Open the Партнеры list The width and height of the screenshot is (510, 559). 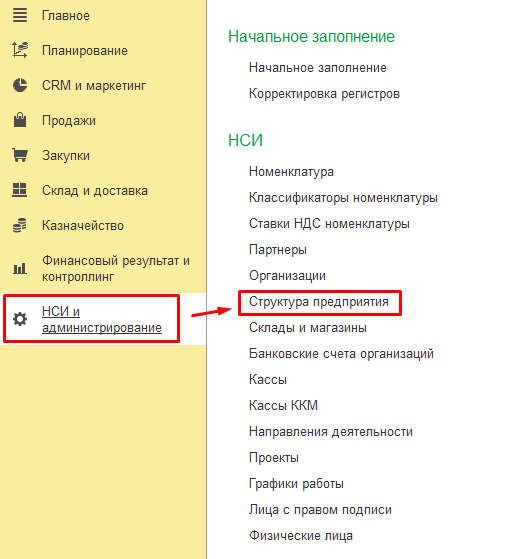[x=278, y=250]
